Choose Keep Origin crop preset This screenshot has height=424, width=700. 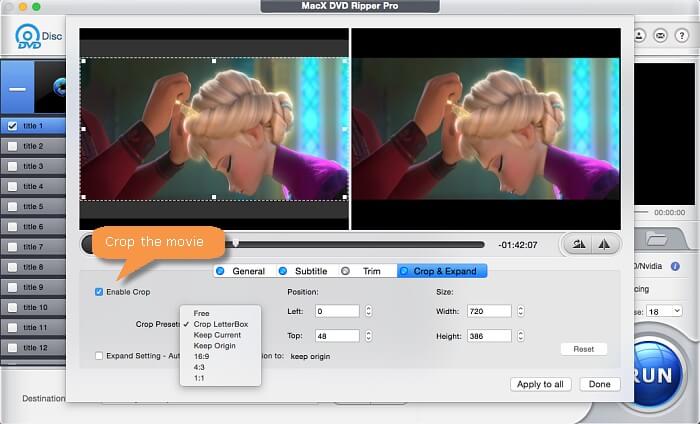(215, 346)
